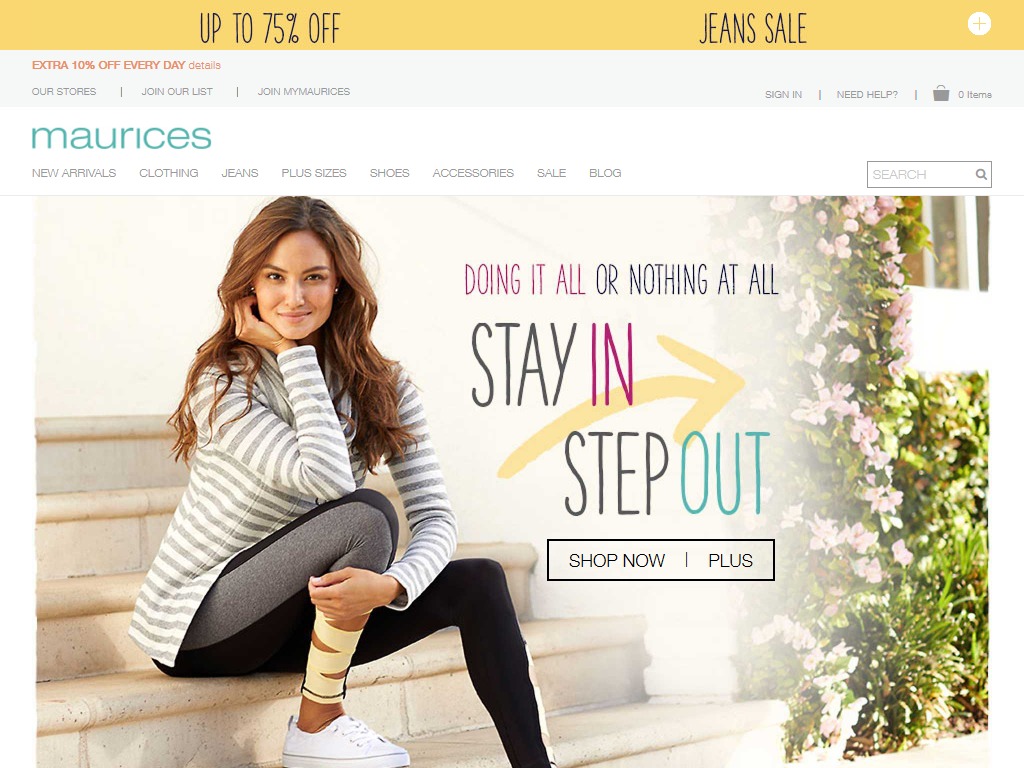Open the Need Help? link
This screenshot has width=1024, height=768.
(x=867, y=95)
